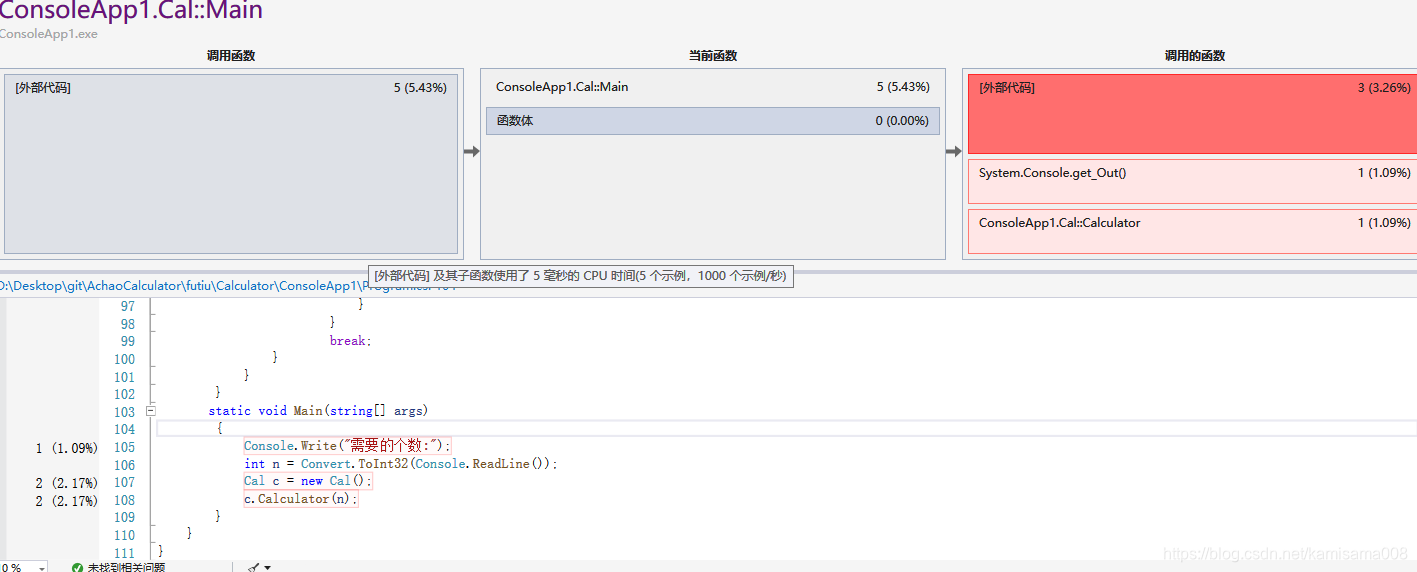Click the ConsoleApp1.Cal::Main page title
Image resolution: width=1417 pixels, height=572 pixels.
[131, 11]
